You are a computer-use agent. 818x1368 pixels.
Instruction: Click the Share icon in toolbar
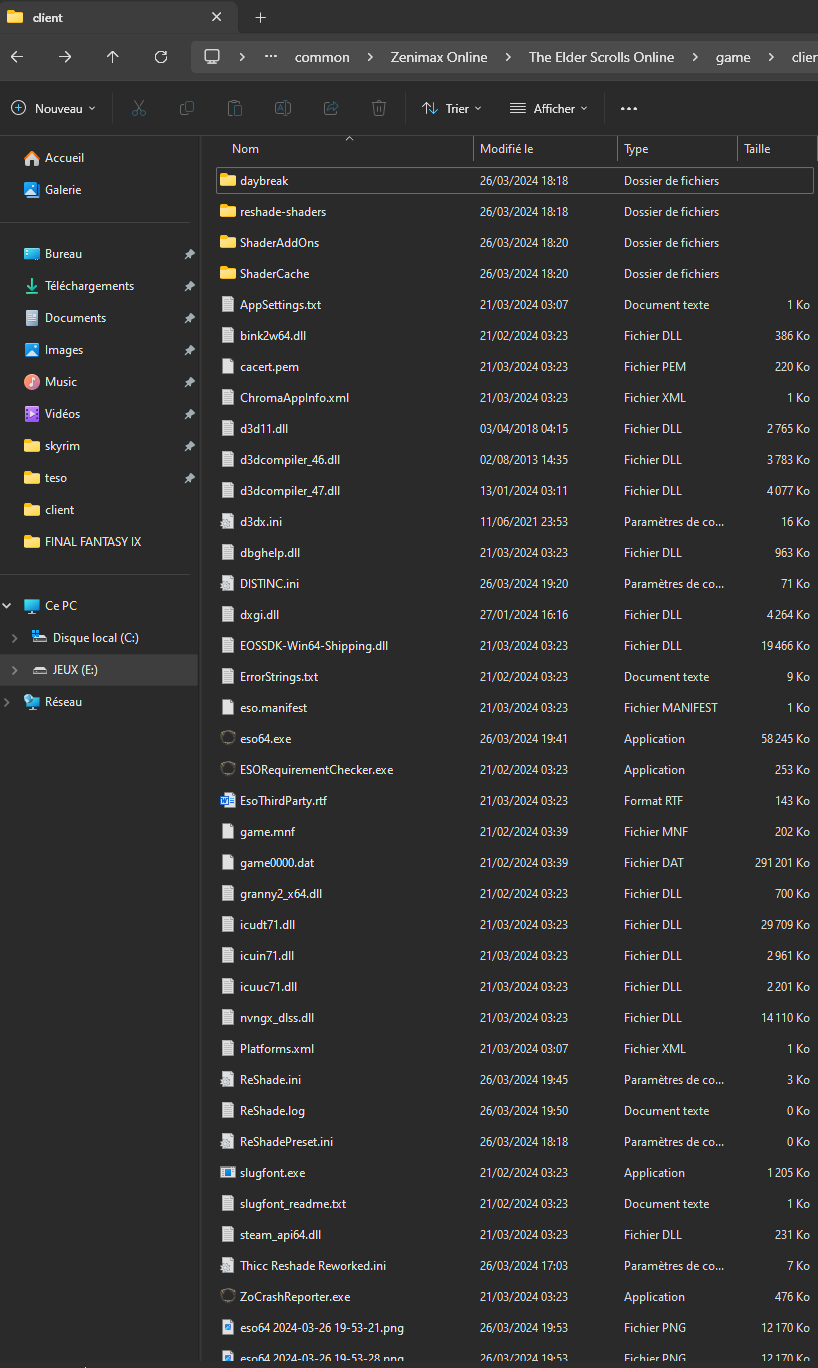[331, 108]
